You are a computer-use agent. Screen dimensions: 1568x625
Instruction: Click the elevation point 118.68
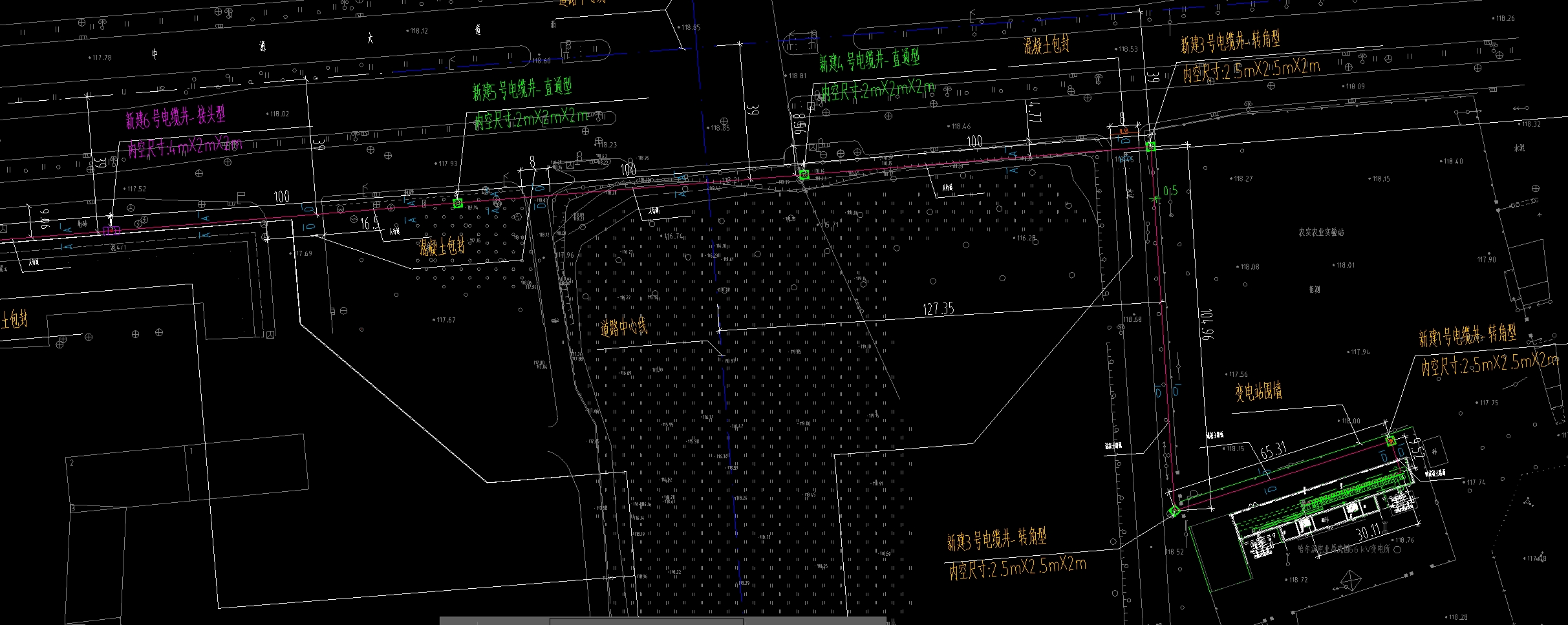click(x=1132, y=319)
